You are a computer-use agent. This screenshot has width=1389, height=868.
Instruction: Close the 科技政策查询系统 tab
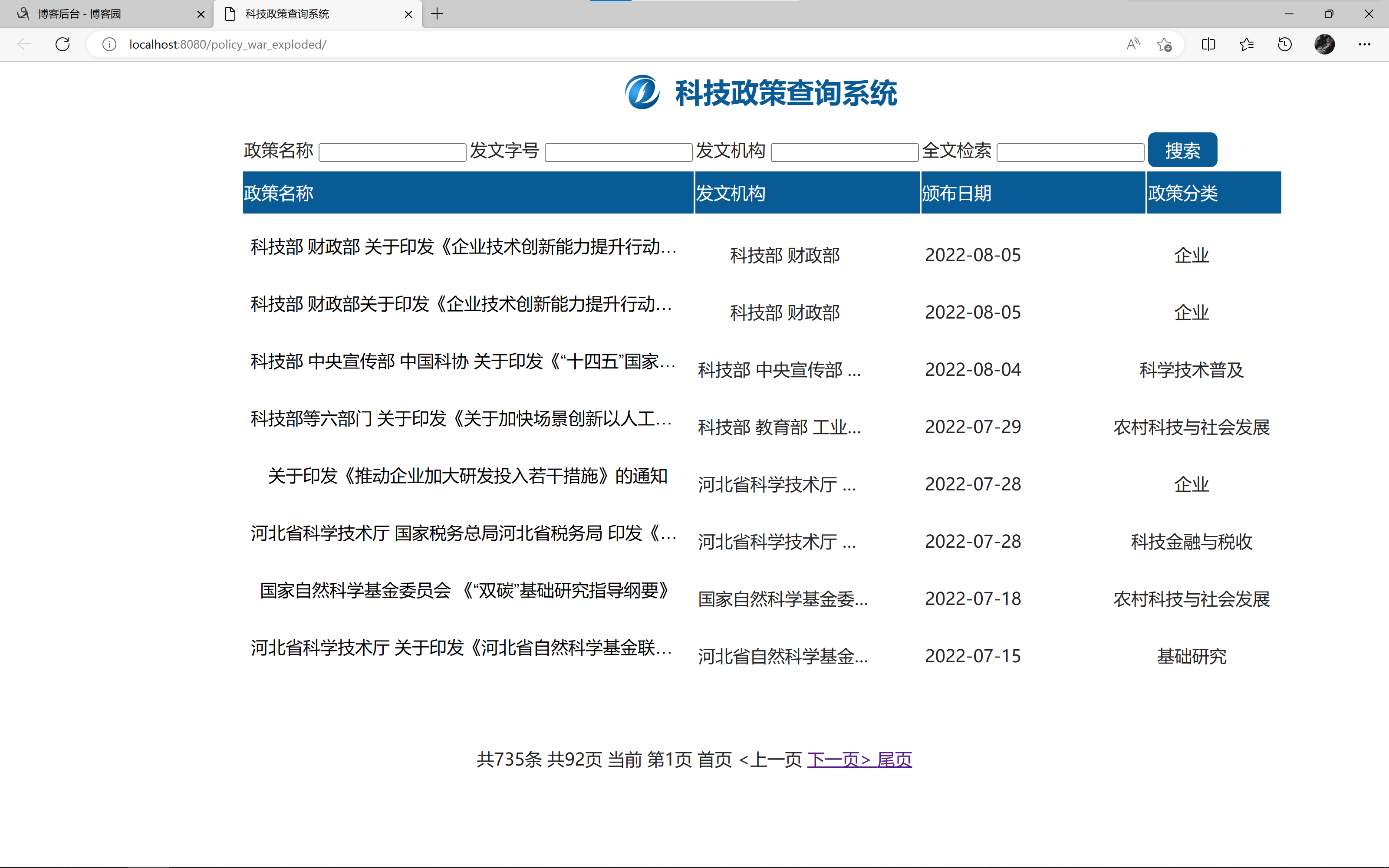[408, 14]
